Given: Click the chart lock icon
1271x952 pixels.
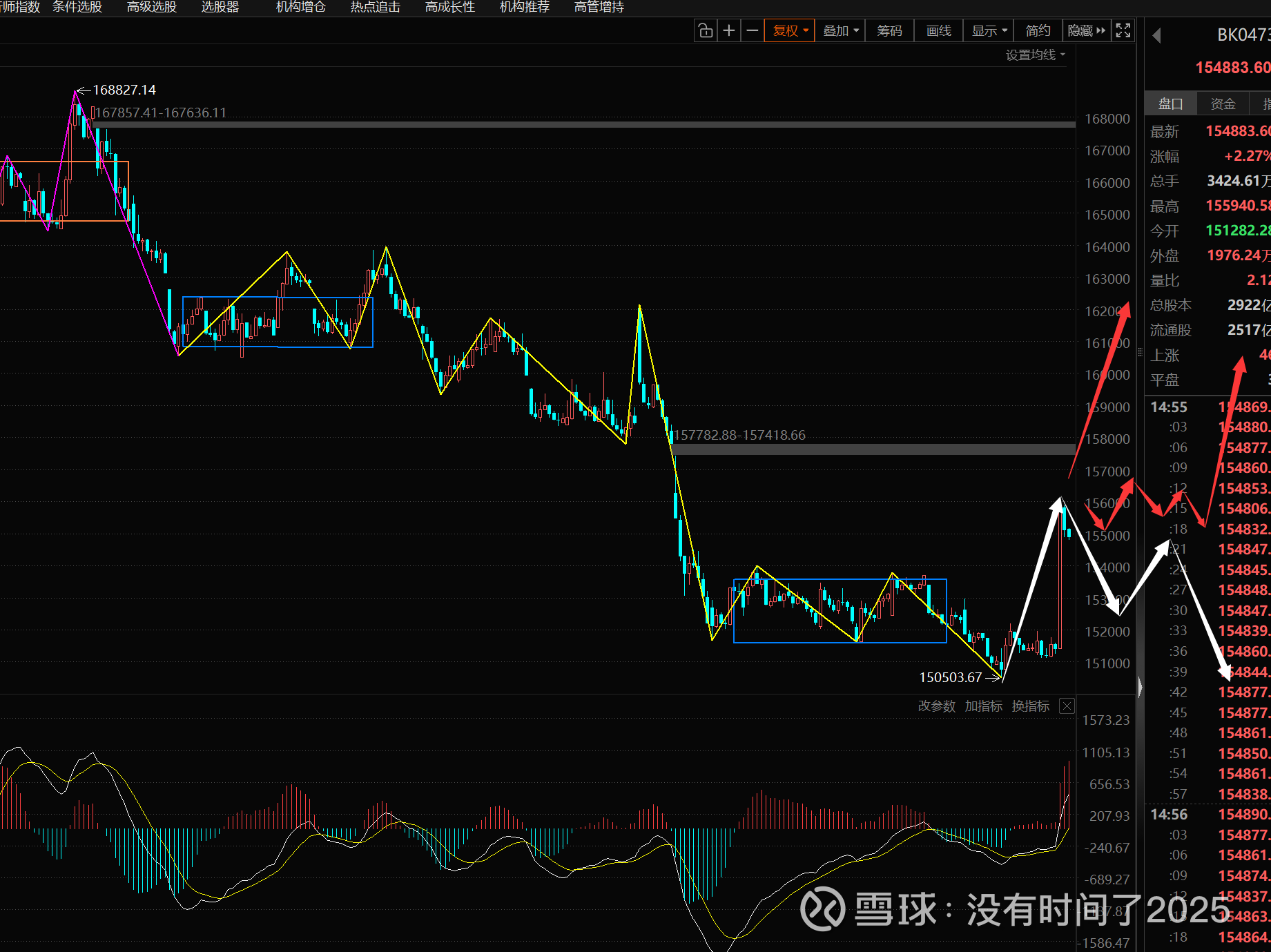Looking at the screenshot, I should 705,30.
